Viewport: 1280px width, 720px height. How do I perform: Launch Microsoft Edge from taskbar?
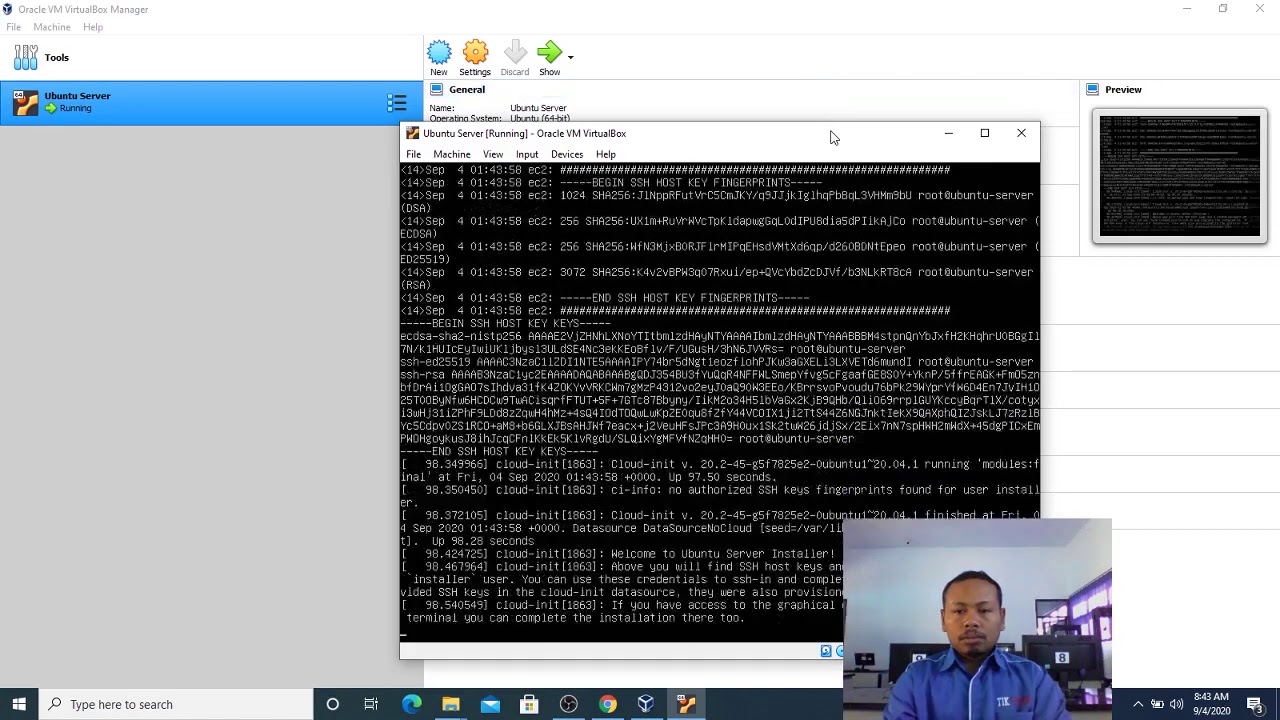412,704
